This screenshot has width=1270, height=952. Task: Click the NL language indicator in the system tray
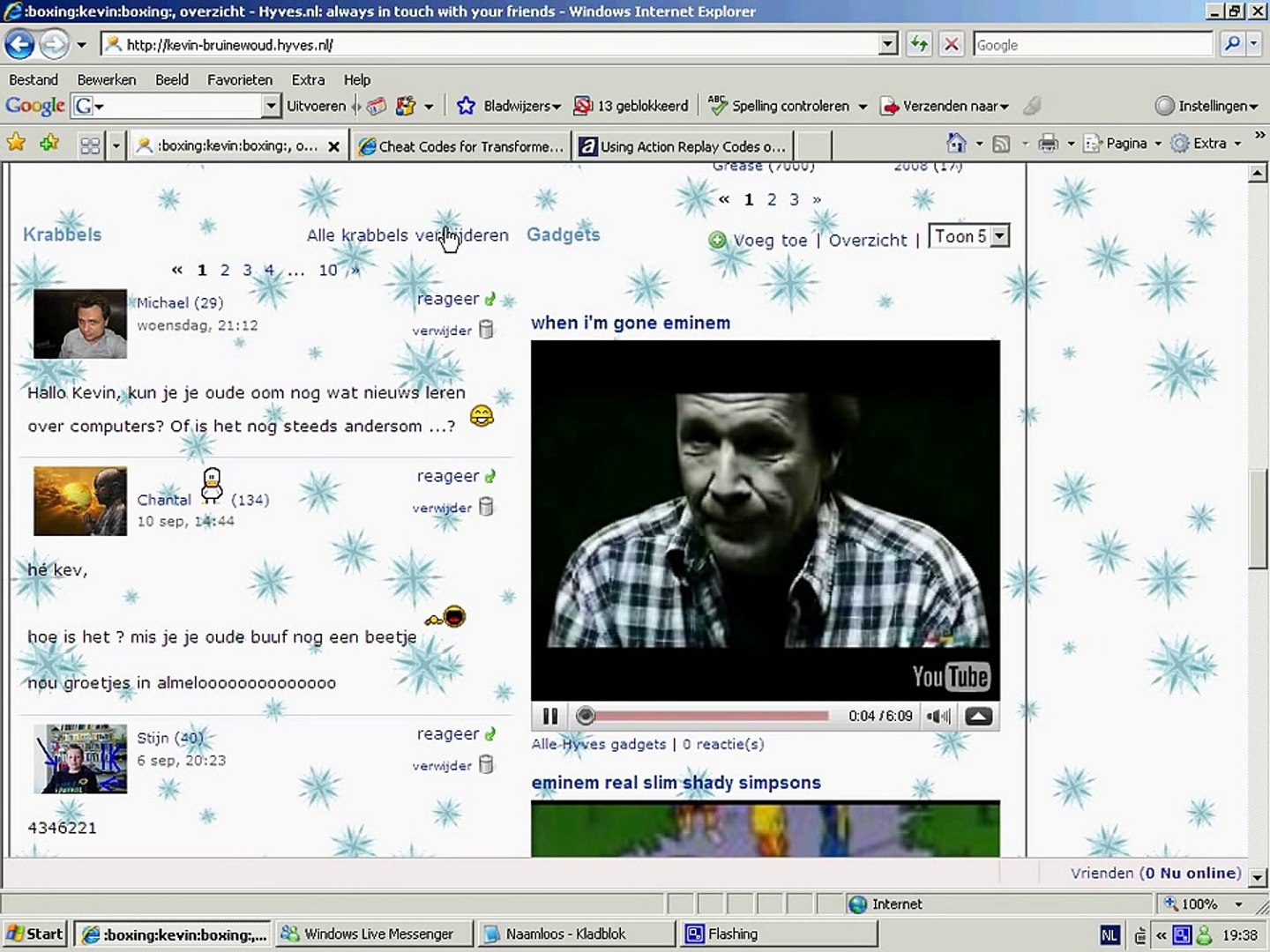(x=1109, y=935)
